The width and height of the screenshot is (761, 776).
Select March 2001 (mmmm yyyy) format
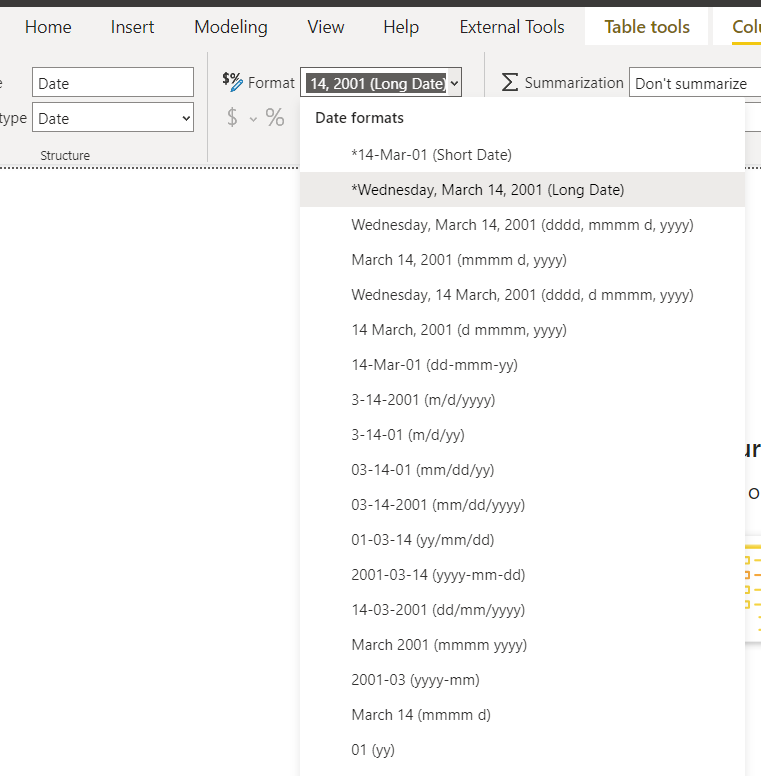tap(523, 645)
